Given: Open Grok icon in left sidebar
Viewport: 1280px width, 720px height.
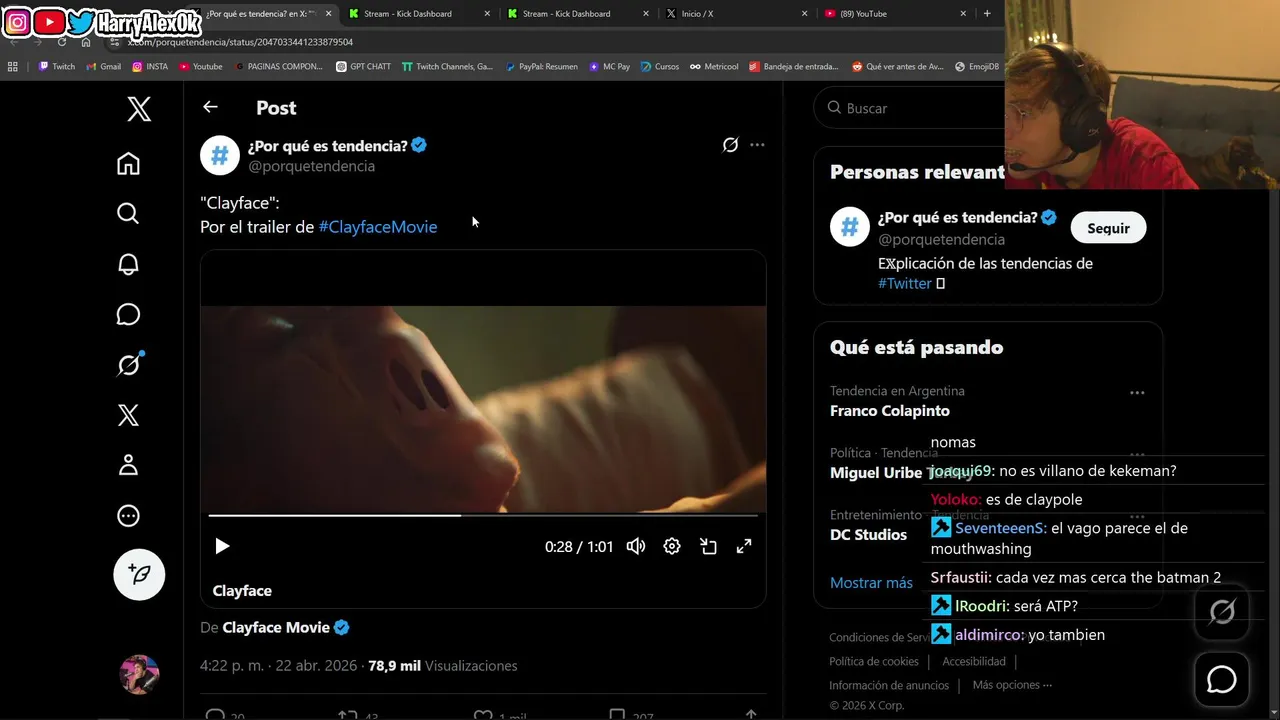Looking at the screenshot, I should pos(129,365).
